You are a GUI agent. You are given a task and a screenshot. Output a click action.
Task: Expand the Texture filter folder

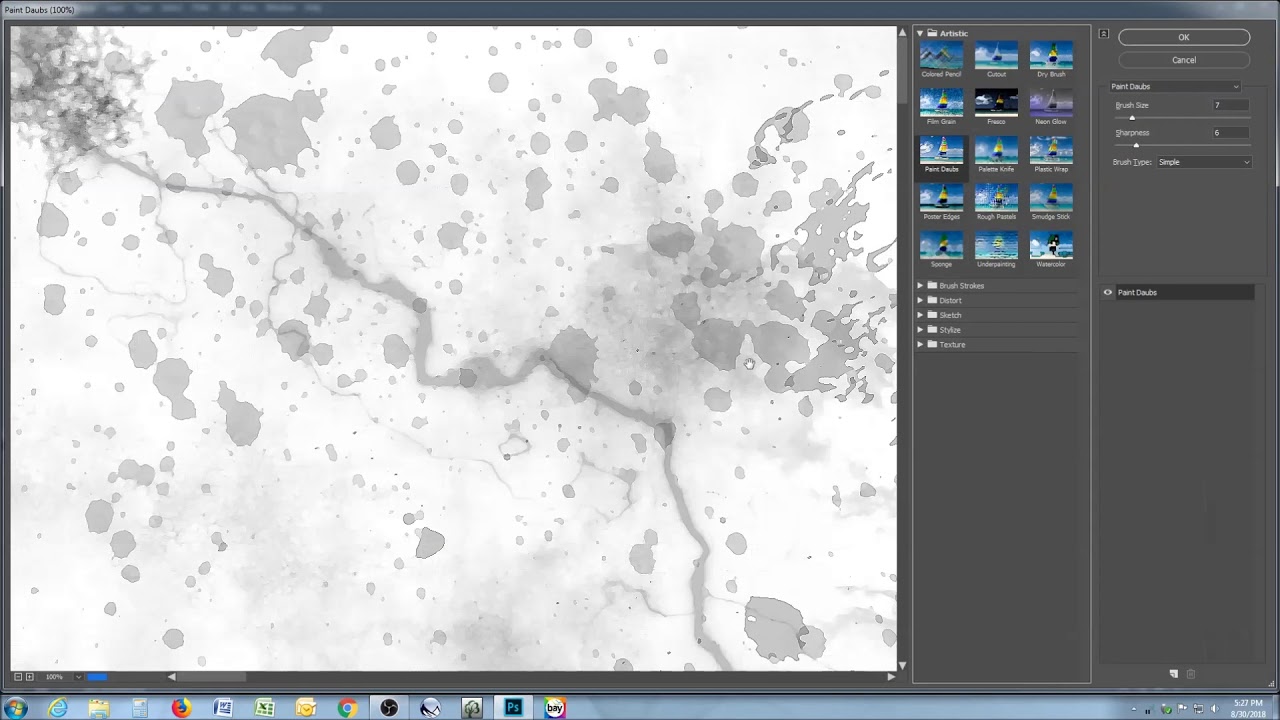click(920, 345)
